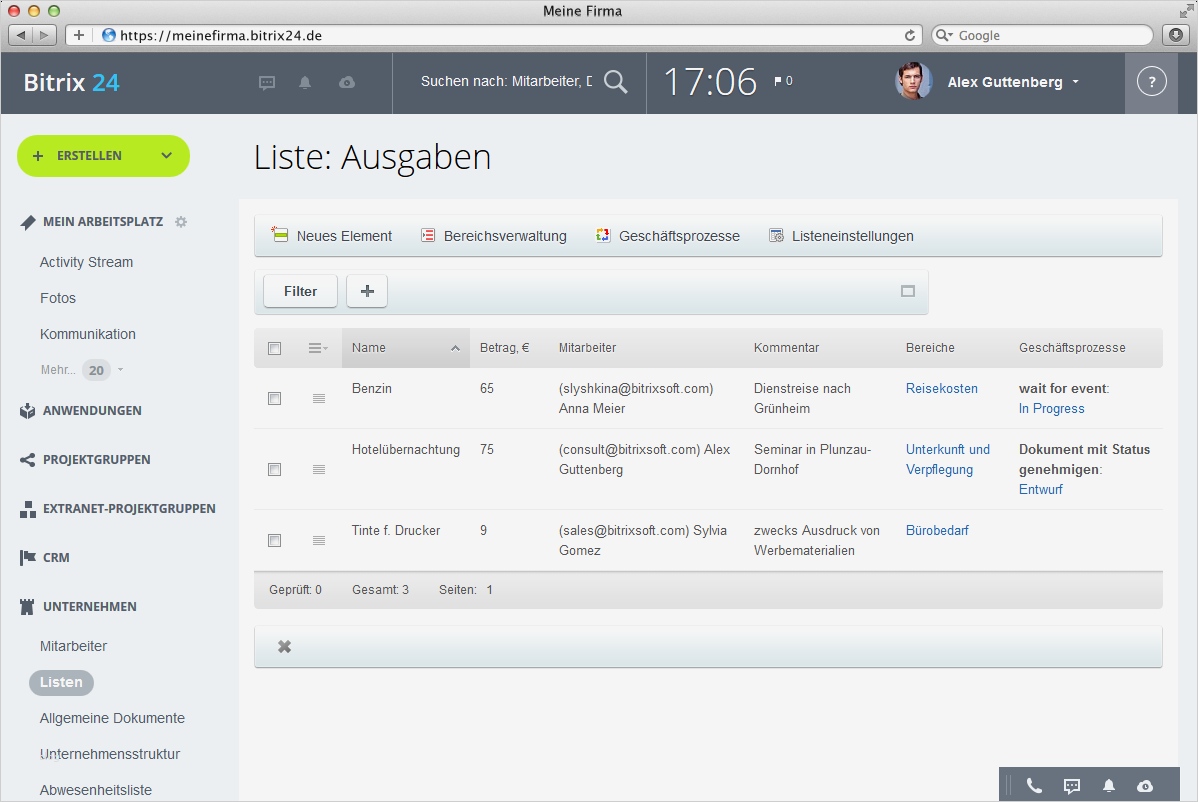This screenshot has width=1198, height=802.
Task: Expand the Extranet-Projektgruppen section
Action: [x=129, y=509]
